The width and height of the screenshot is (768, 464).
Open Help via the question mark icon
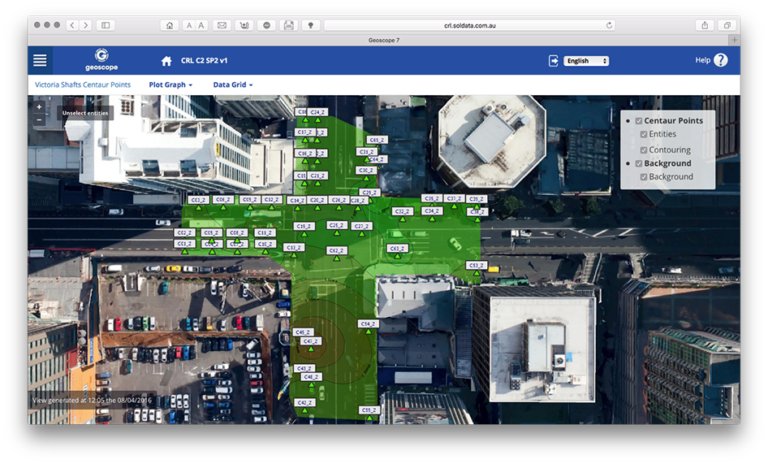point(720,60)
